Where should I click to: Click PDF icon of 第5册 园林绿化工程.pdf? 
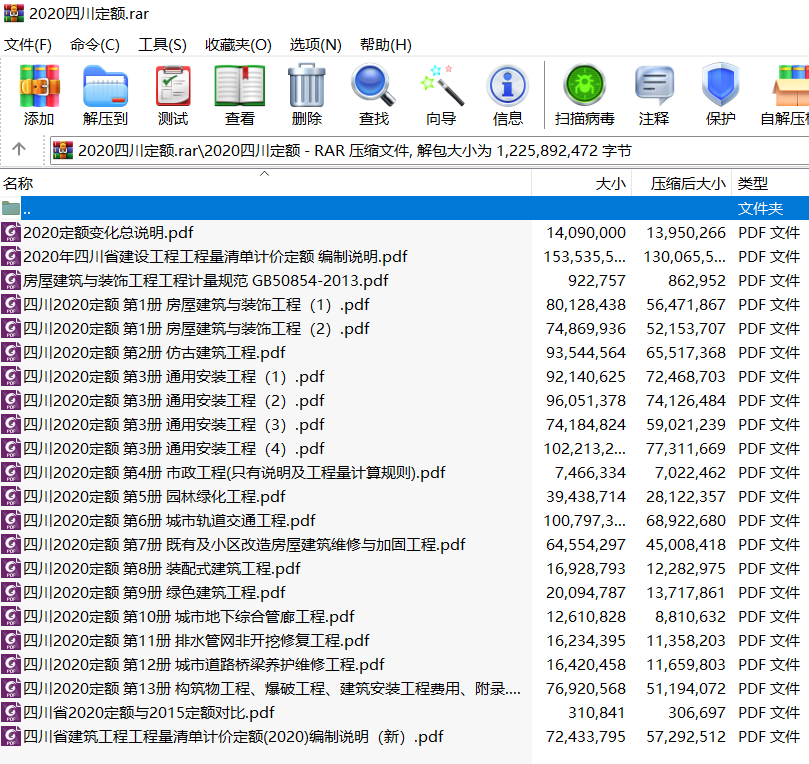11,496
